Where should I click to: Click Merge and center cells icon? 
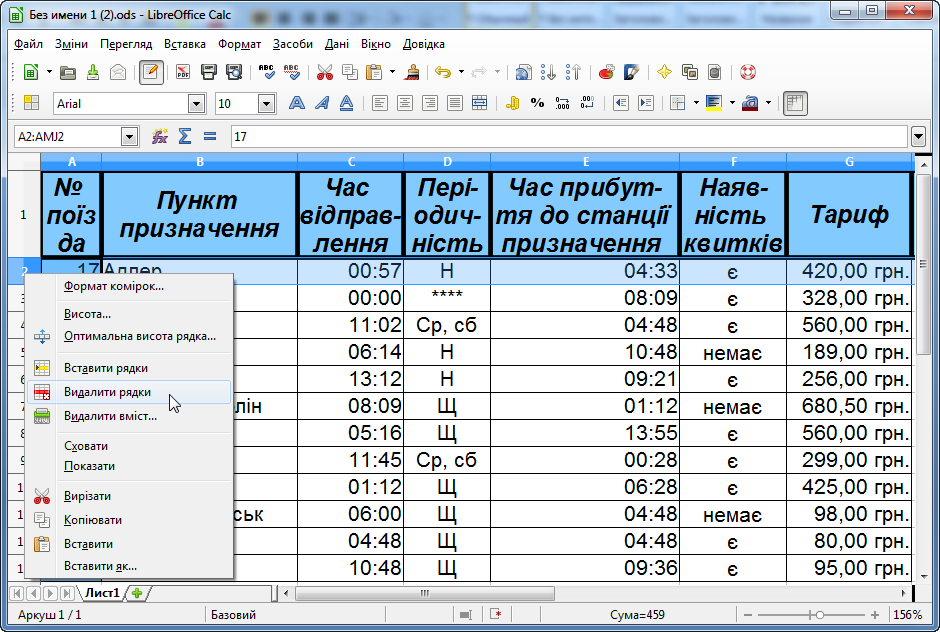480,103
